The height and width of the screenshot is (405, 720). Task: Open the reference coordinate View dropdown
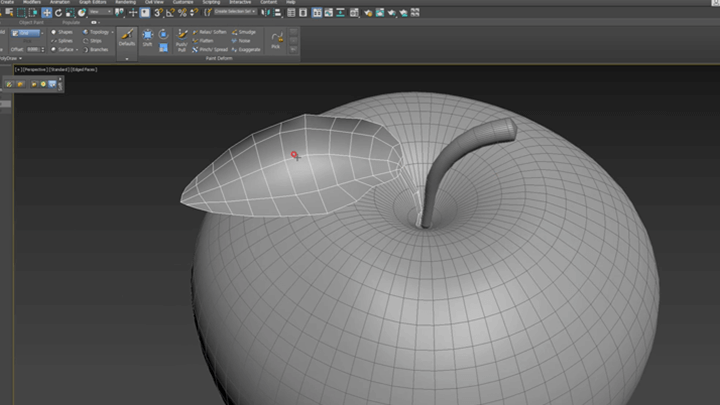tap(101, 12)
